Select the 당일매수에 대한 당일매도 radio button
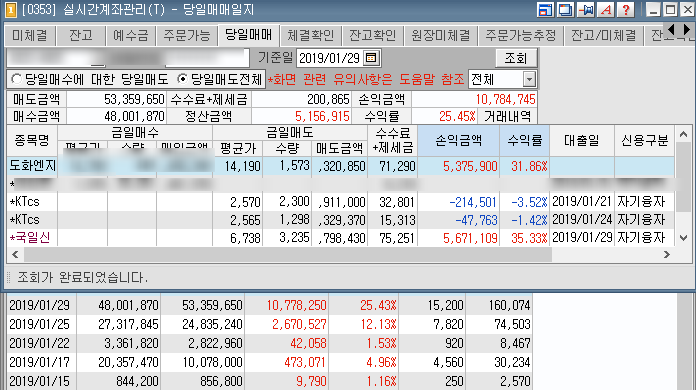 [x=16, y=79]
